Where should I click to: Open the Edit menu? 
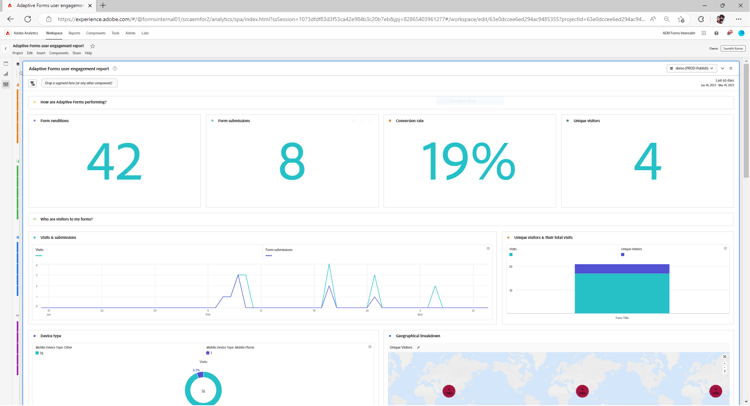point(30,53)
